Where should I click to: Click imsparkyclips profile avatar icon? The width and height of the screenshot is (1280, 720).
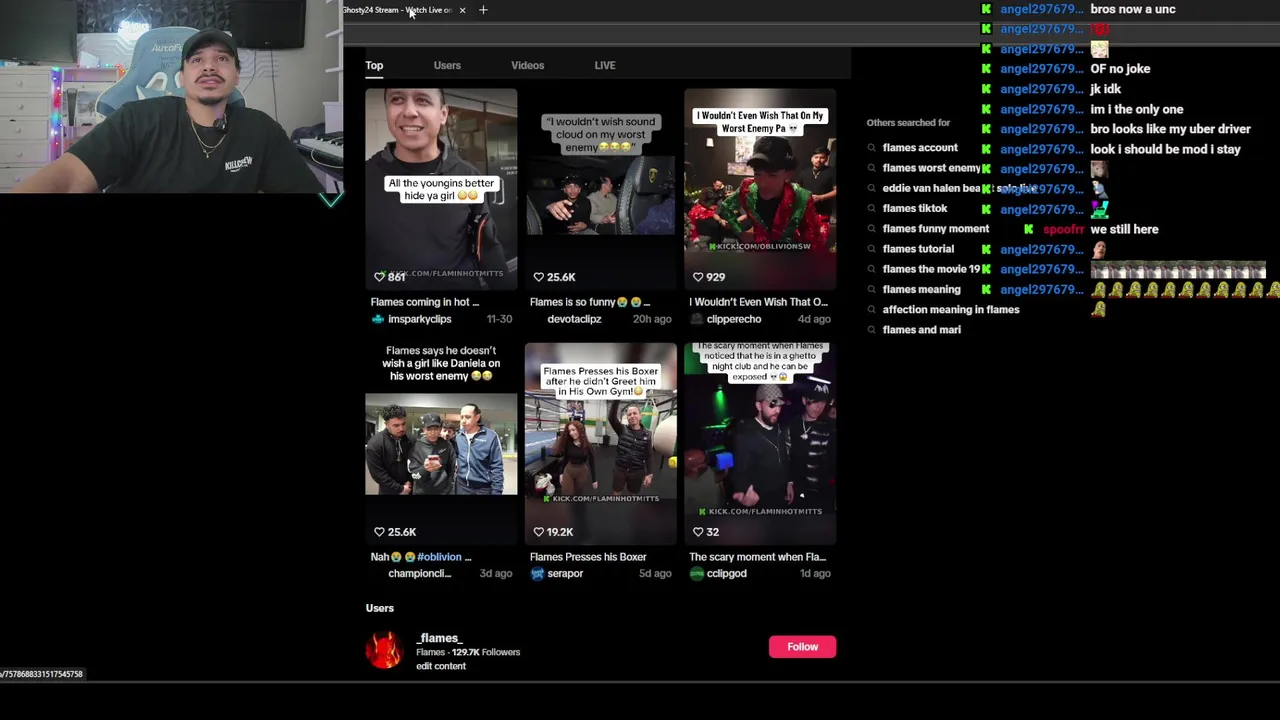(x=377, y=319)
